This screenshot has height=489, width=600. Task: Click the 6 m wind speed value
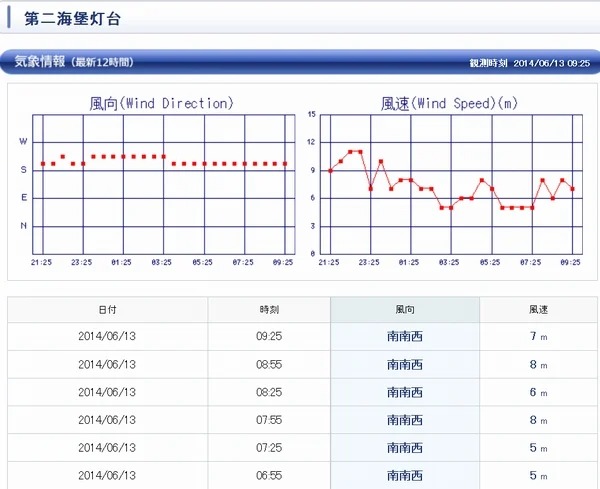coord(538,393)
